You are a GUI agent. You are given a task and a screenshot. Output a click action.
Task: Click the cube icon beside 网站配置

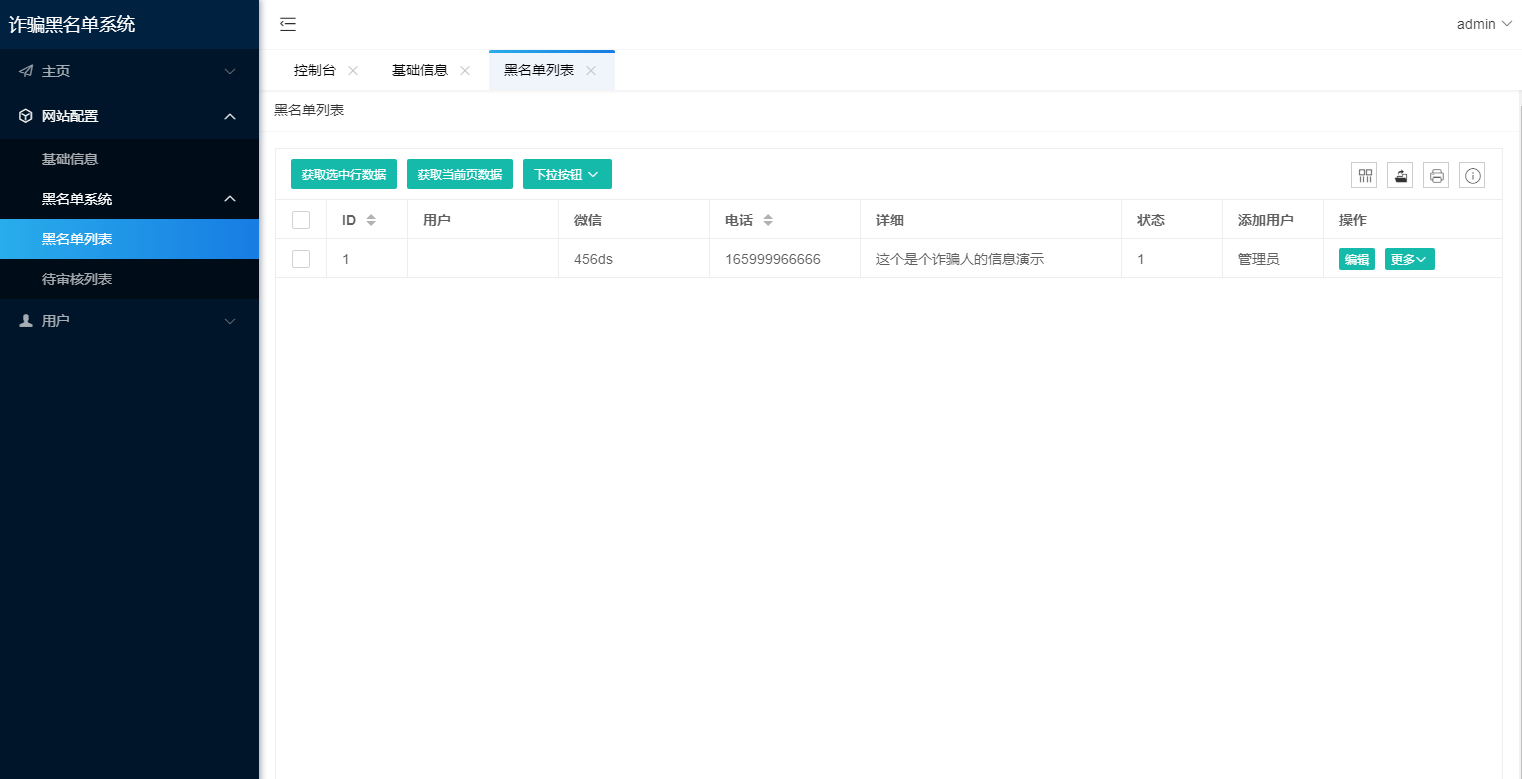click(x=26, y=116)
